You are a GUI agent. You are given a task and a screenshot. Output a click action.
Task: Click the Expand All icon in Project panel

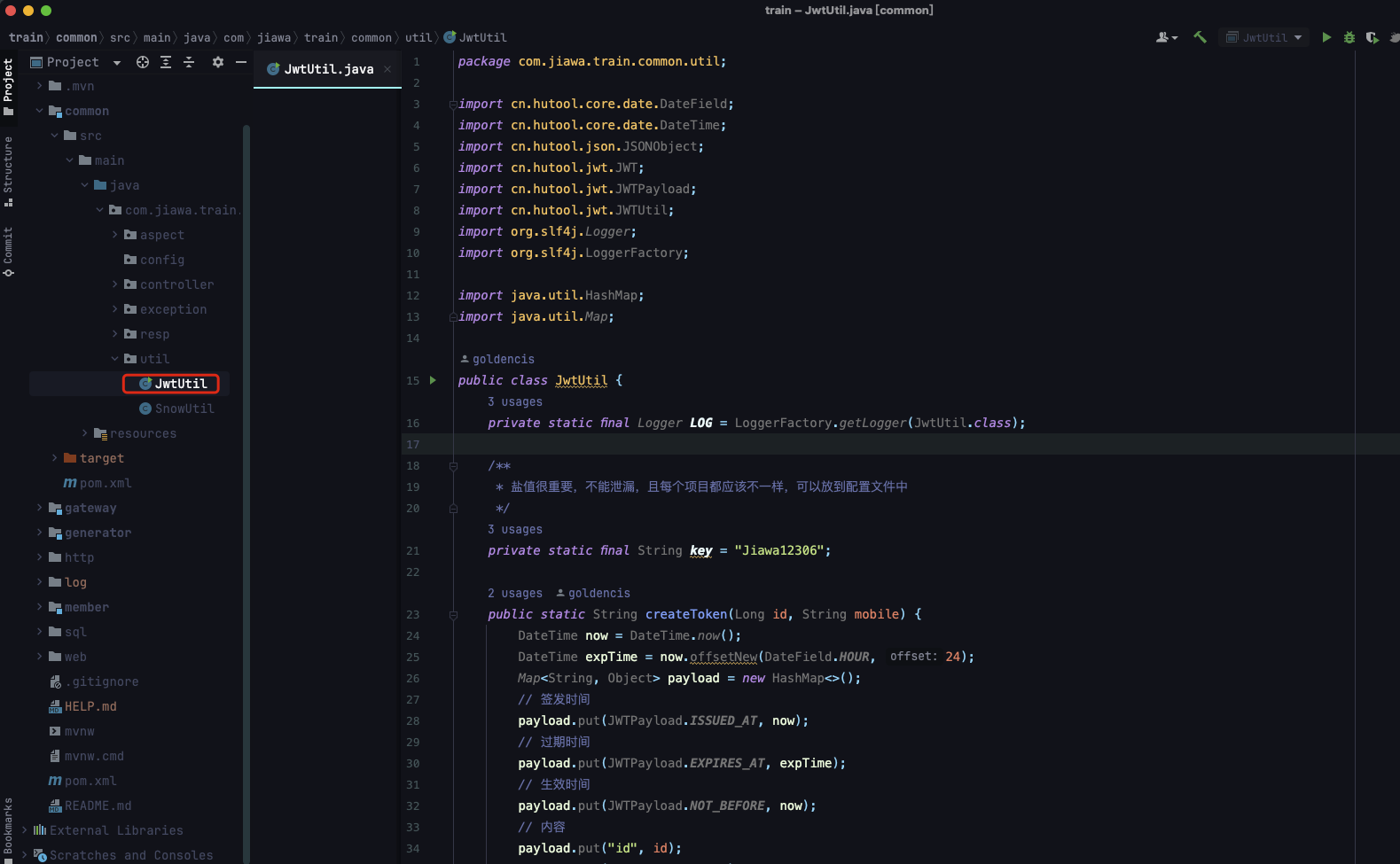coord(166,62)
